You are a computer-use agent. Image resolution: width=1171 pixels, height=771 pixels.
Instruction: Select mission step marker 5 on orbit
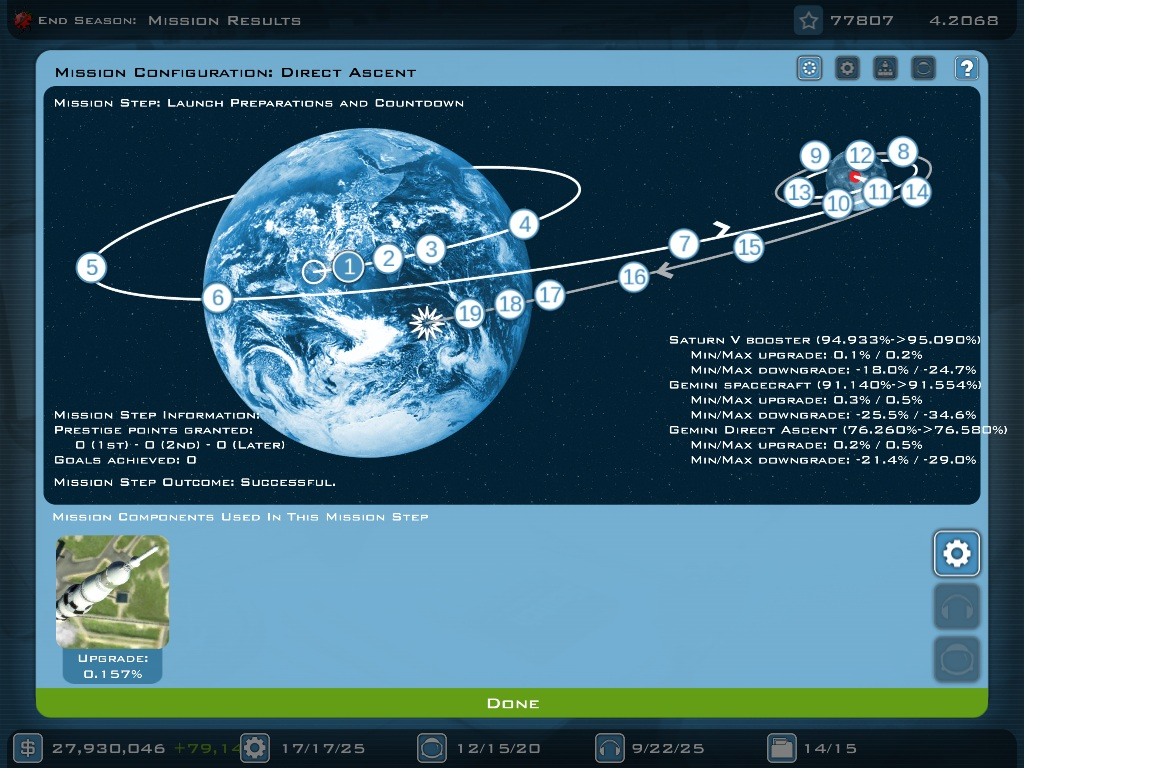(91, 267)
